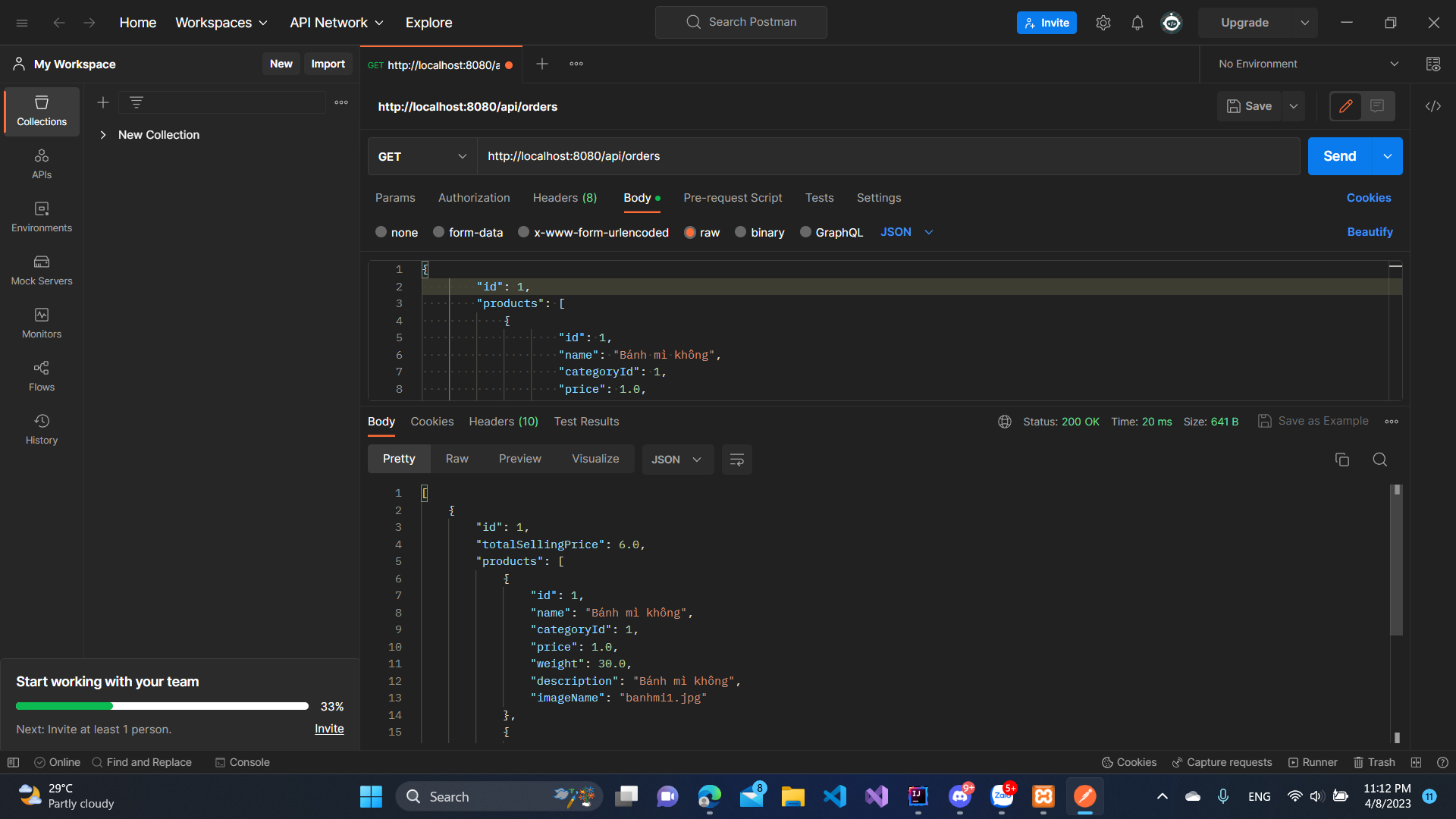Open the Mock Servers panel
The width and height of the screenshot is (1456, 819).
pyautogui.click(x=42, y=270)
